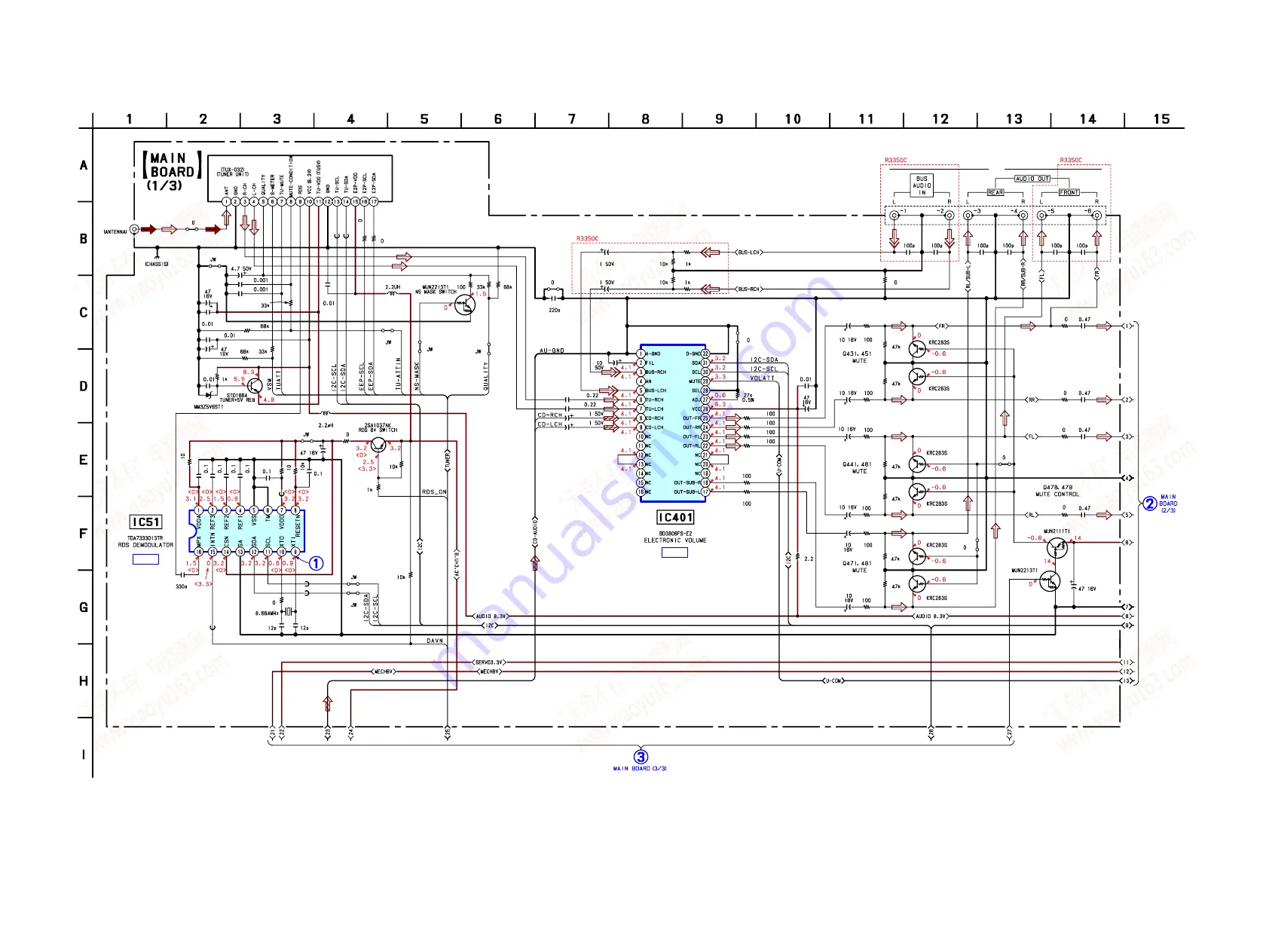The image size is (1266, 952).
Task: Click IC51 pin 16 MPX circle
Action: coord(199,552)
